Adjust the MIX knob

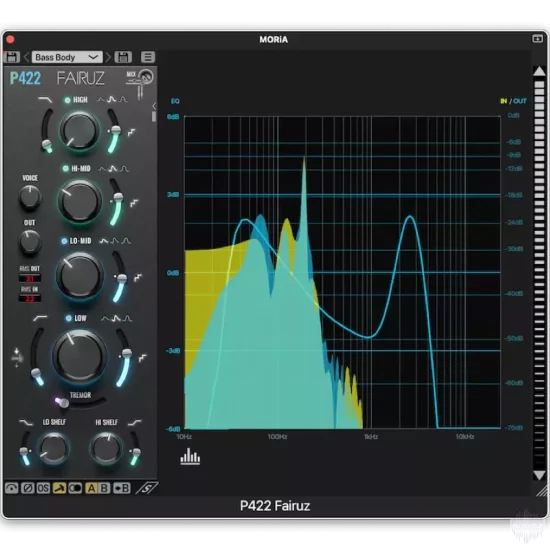(x=146, y=76)
